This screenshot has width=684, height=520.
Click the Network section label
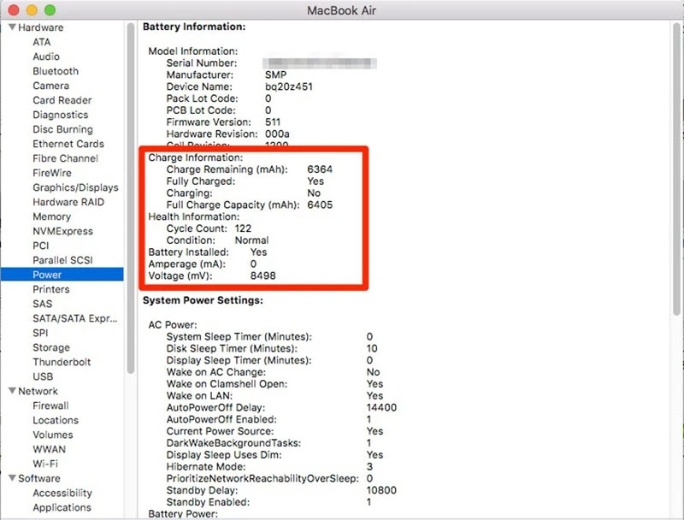38,391
